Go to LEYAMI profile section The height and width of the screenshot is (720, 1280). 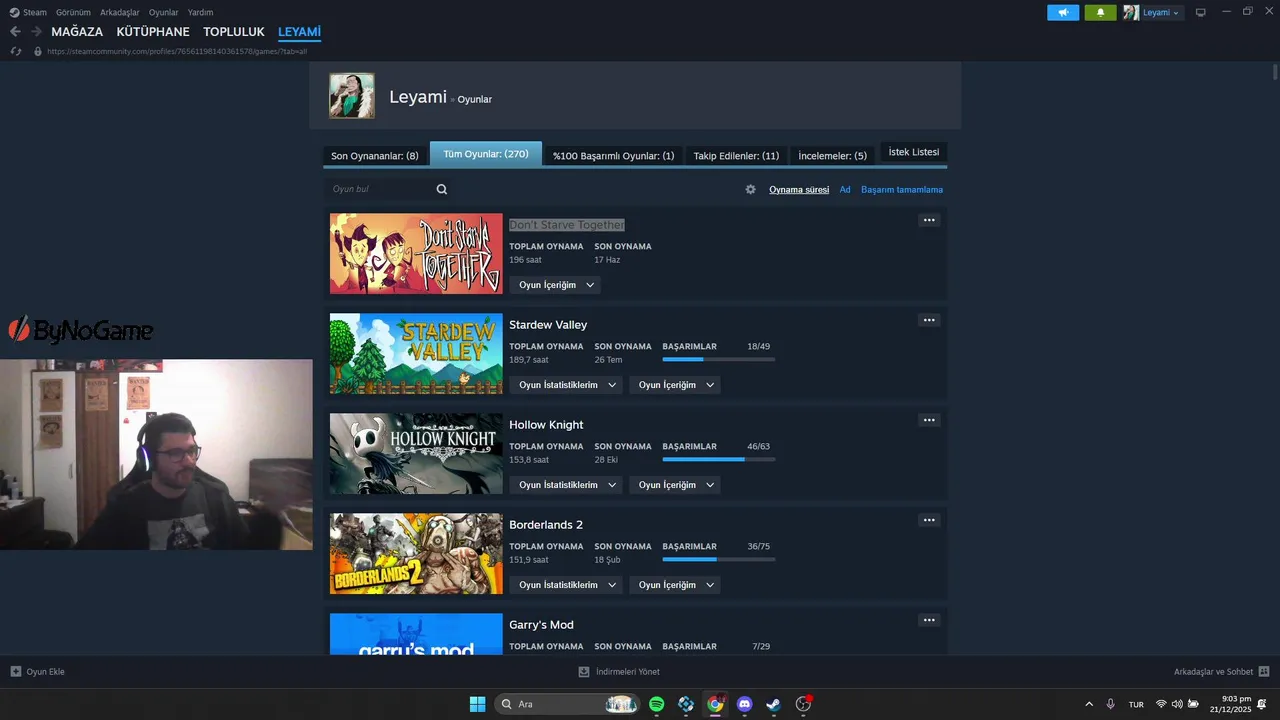click(299, 32)
